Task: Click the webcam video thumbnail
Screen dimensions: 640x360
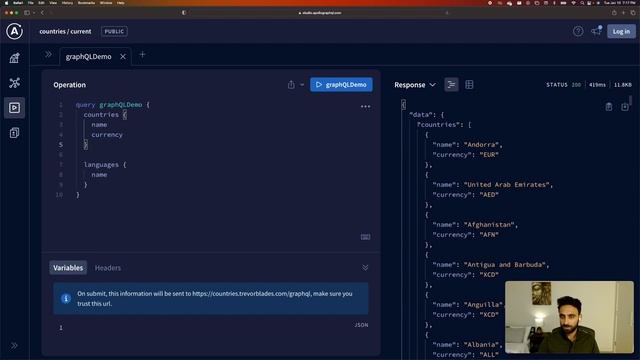Action: 569,317
